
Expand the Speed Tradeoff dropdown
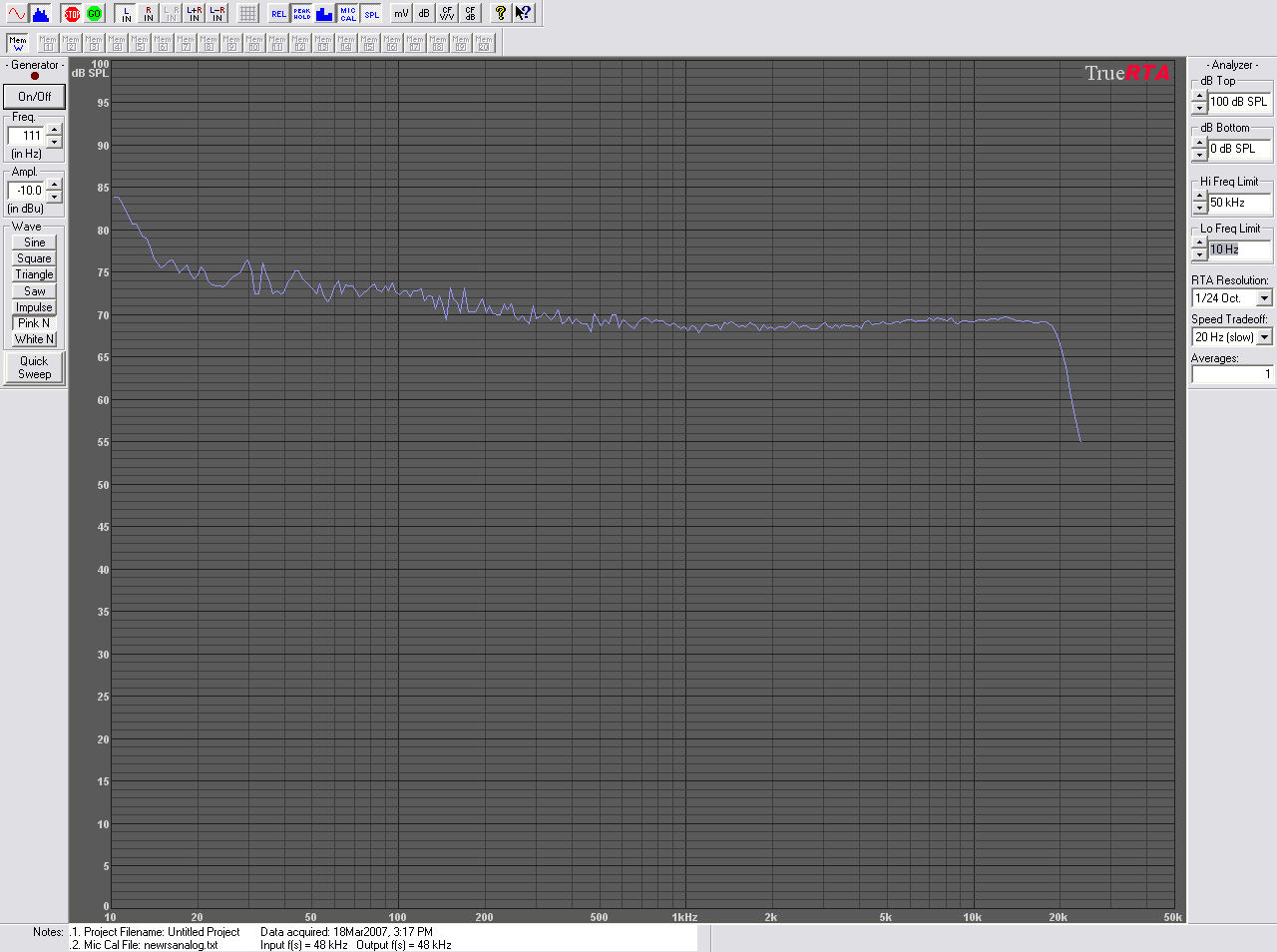click(x=1264, y=337)
